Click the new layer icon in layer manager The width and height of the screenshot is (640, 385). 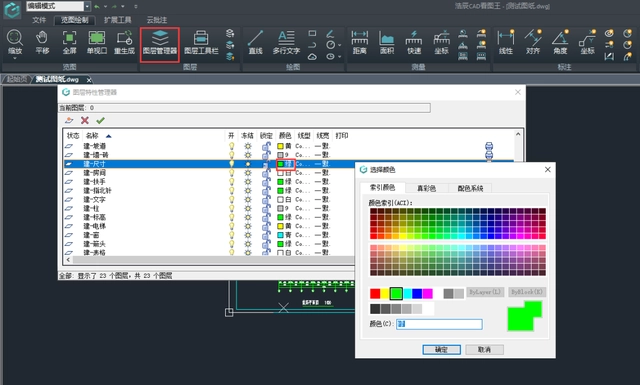69,120
